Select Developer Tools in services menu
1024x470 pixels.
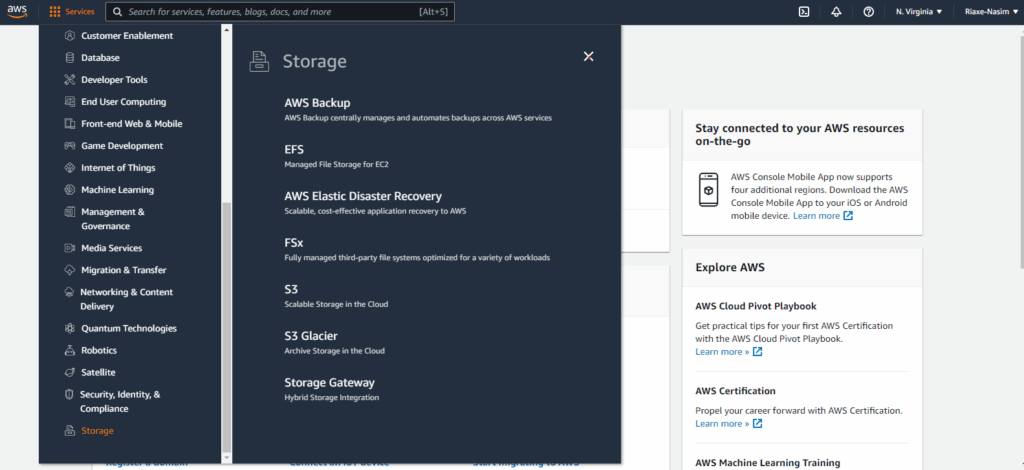coord(114,80)
